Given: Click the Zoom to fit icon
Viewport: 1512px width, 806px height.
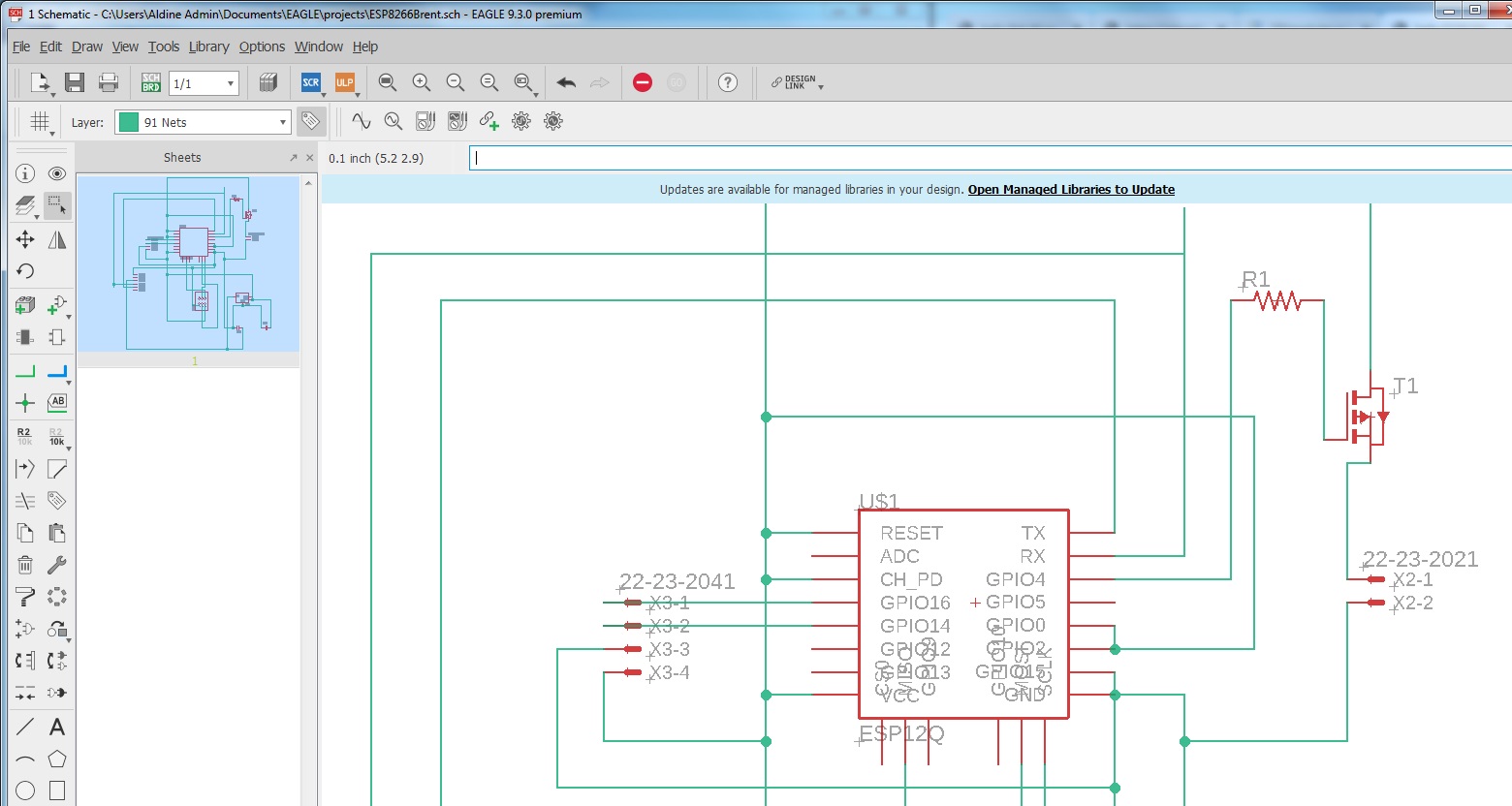Looking at the screenshot, I should tap(388, 83).
